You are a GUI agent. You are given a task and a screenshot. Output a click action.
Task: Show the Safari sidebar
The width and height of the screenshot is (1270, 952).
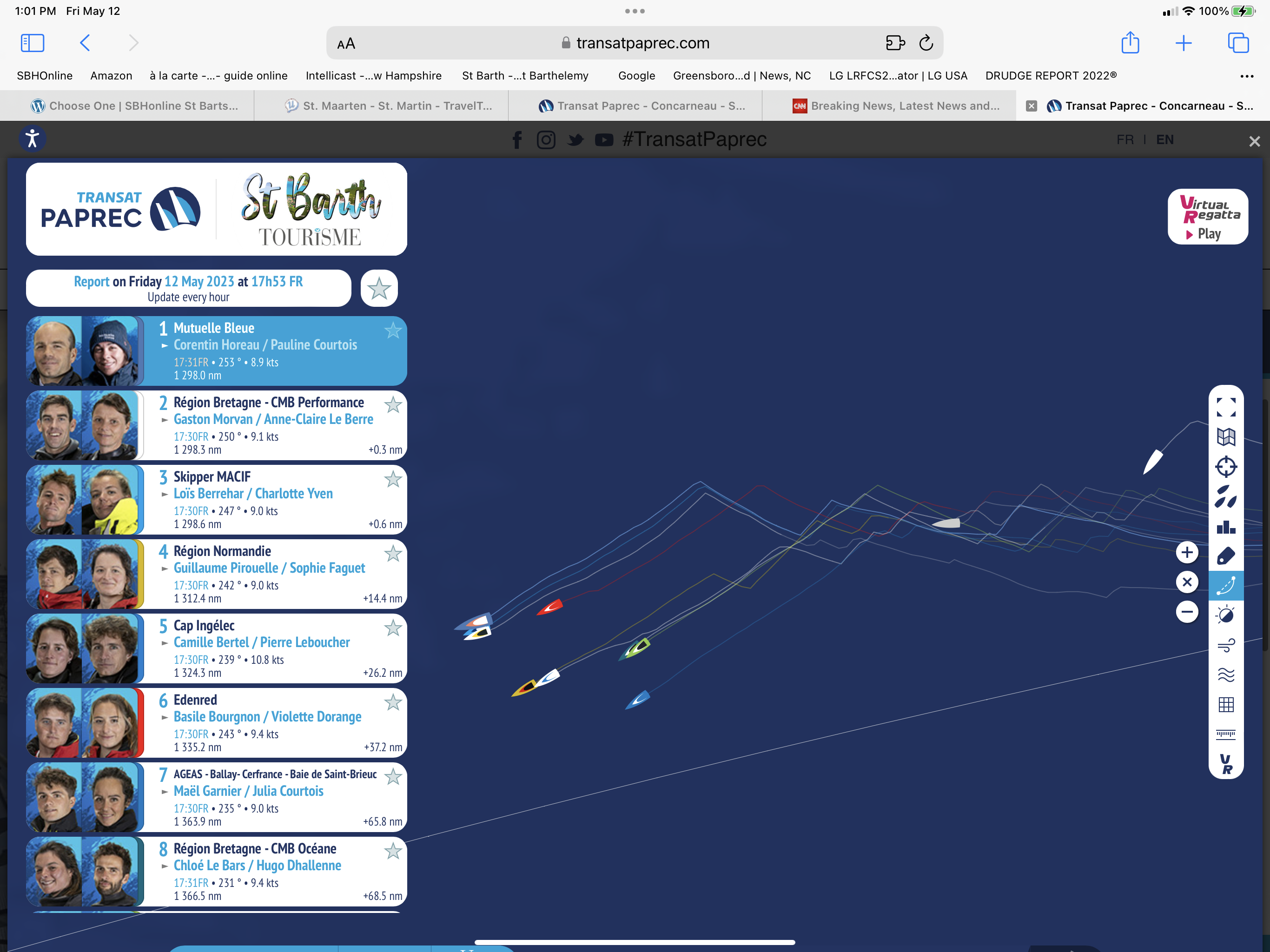point(32,43)
